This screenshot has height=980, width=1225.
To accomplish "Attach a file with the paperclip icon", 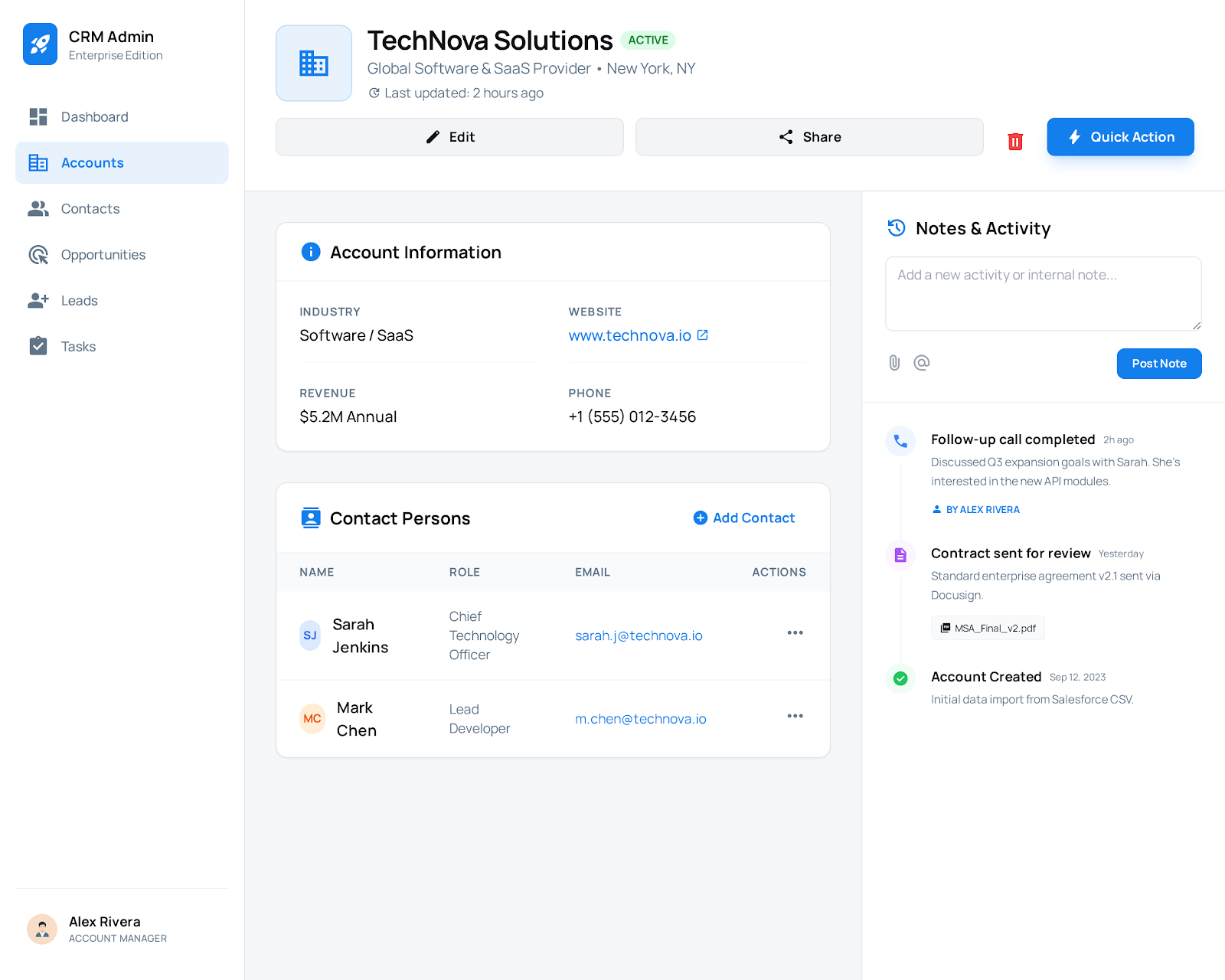I will [893, 363].
